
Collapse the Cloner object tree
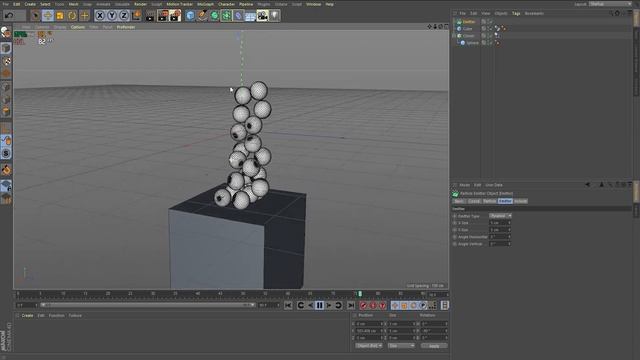coord(454,36)
